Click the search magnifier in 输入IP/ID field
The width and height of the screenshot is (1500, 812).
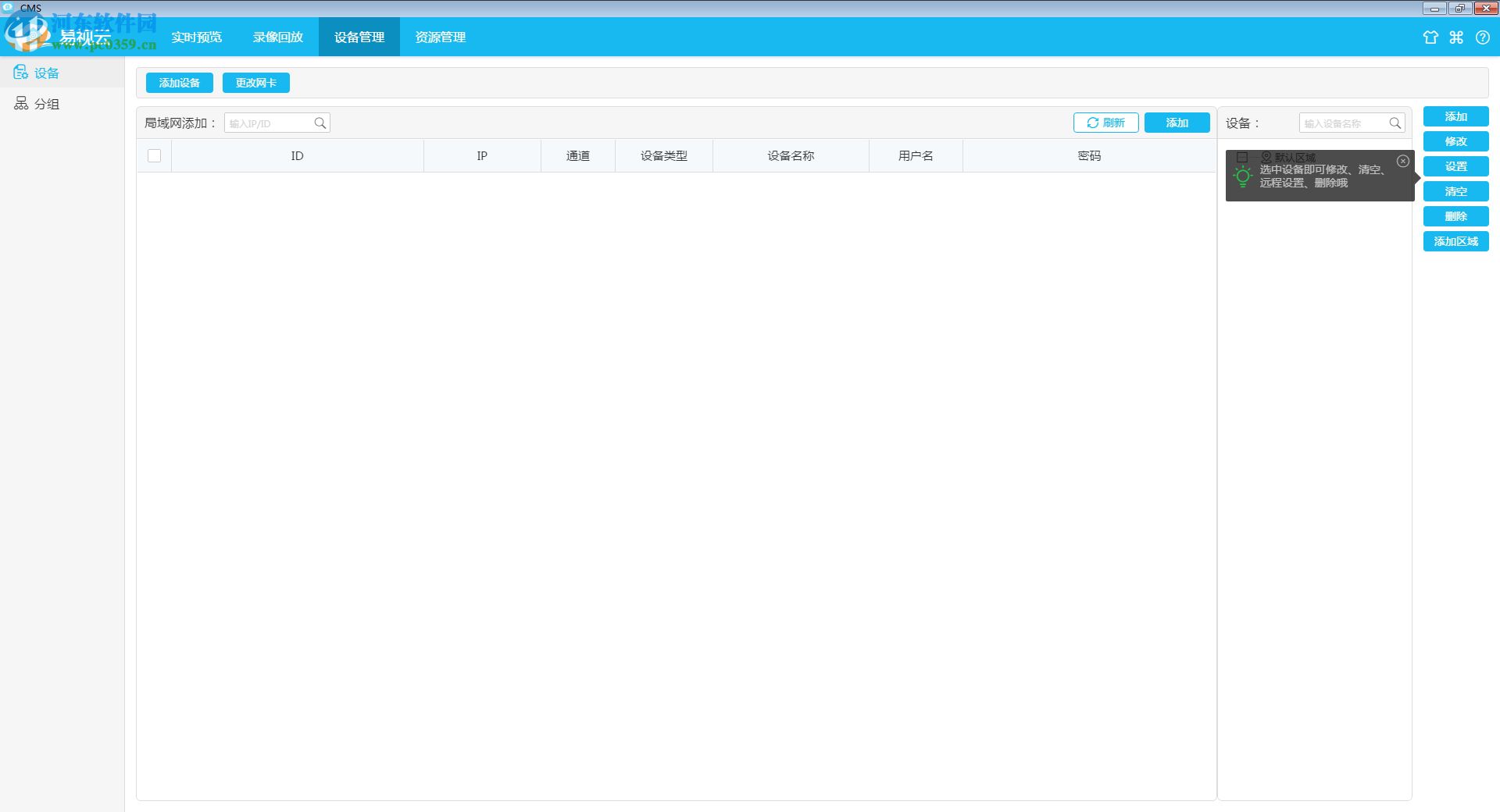click(x=320, y=123)
